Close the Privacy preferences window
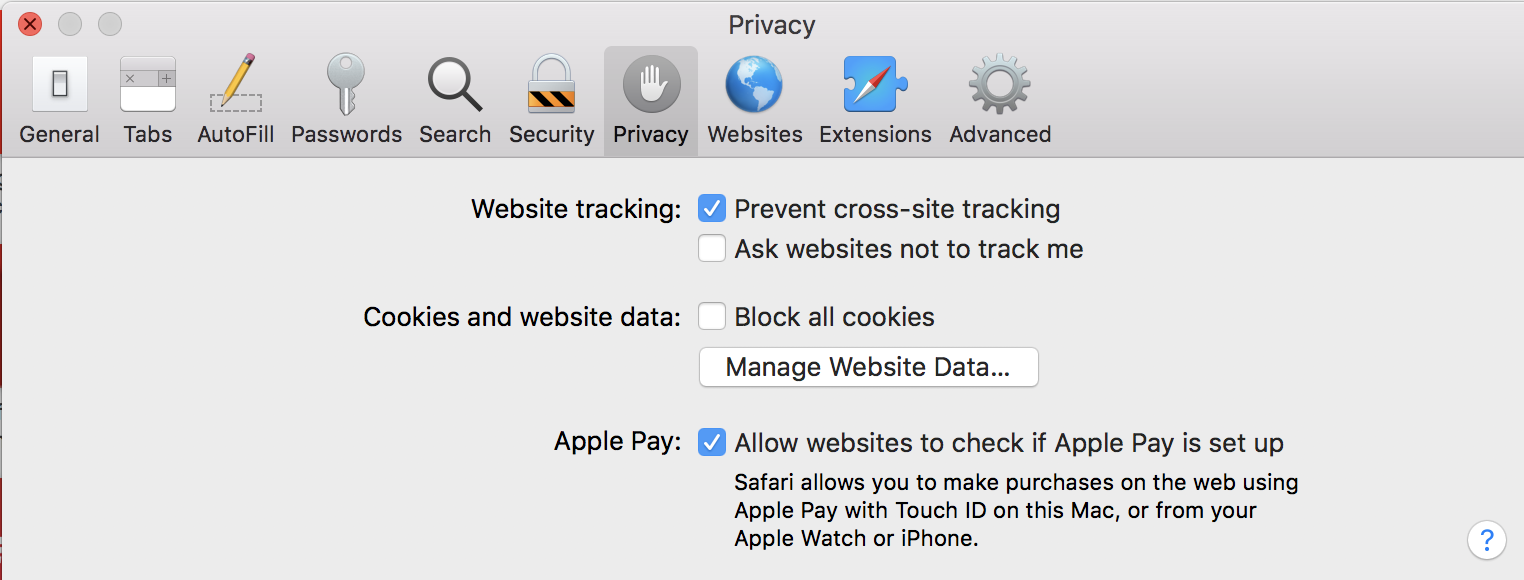 (x=30, y=24)
